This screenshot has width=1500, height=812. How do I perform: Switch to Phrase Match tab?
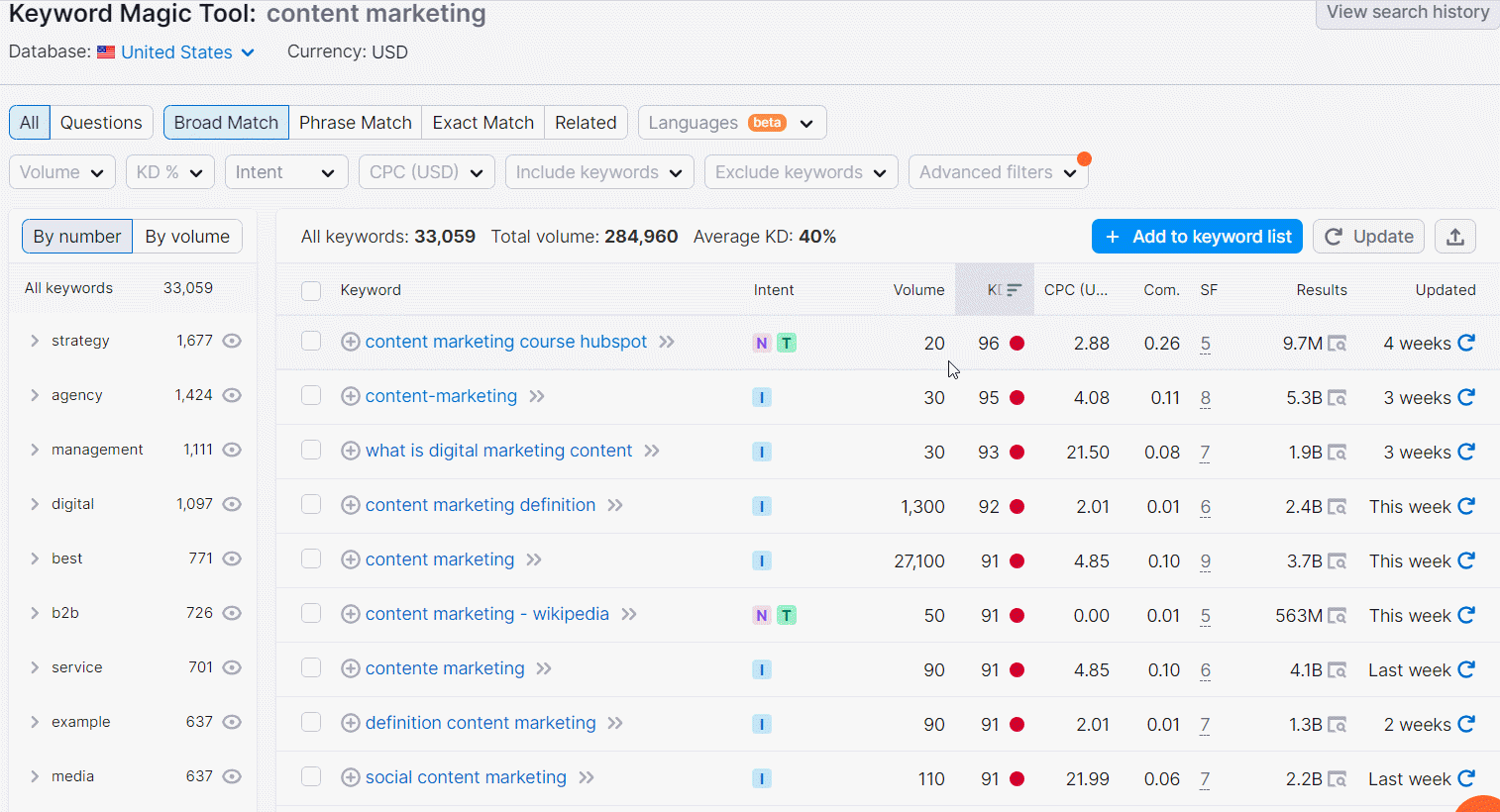tap(356, 123)
